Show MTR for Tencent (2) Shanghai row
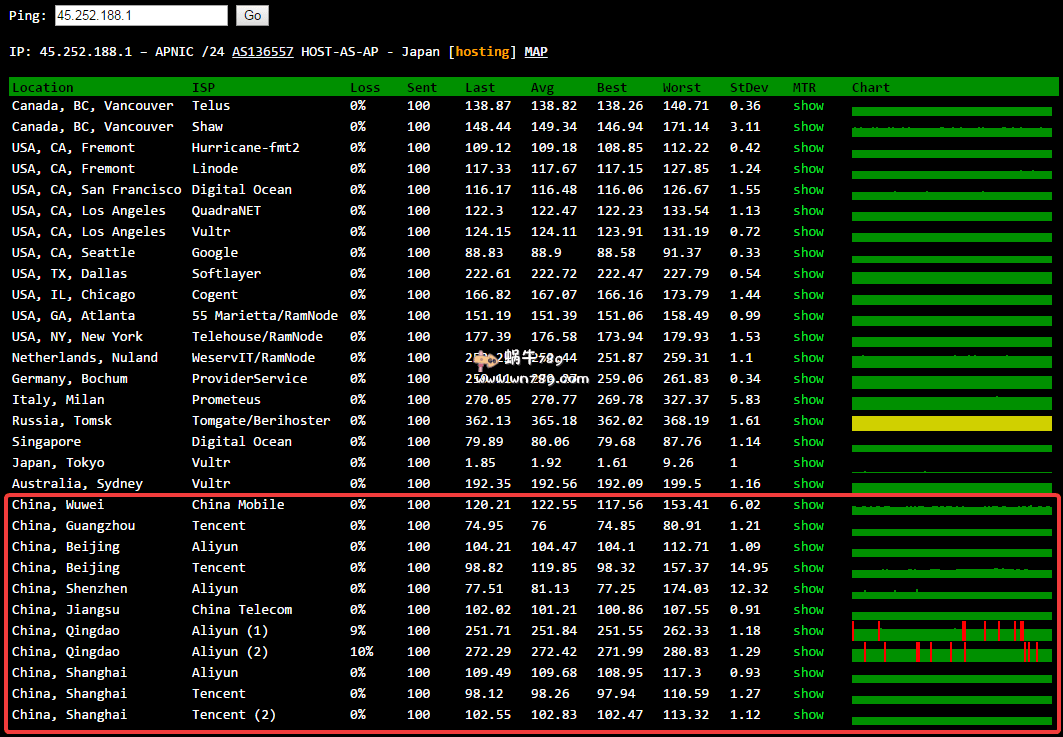 pos(808,715)
